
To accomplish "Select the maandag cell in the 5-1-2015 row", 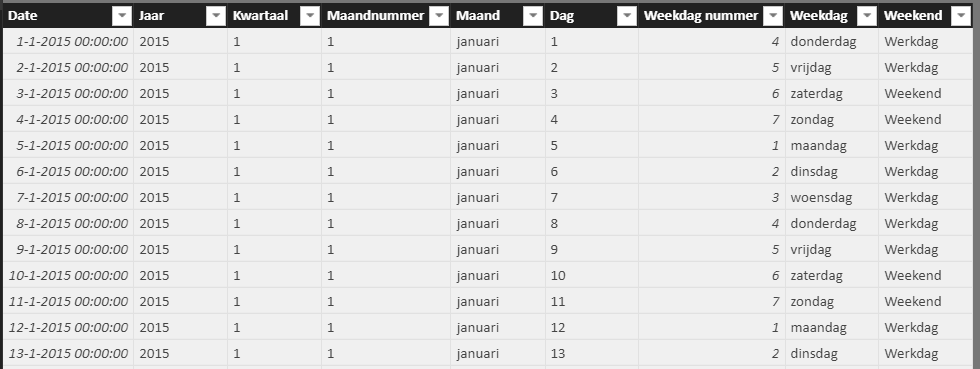I will pyautogui.click(x=831, y=146).
